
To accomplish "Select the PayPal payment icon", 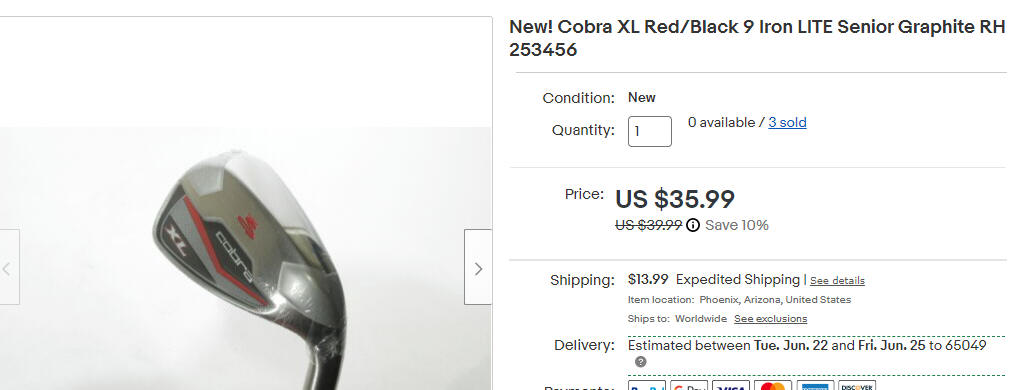I will point(647,385).
